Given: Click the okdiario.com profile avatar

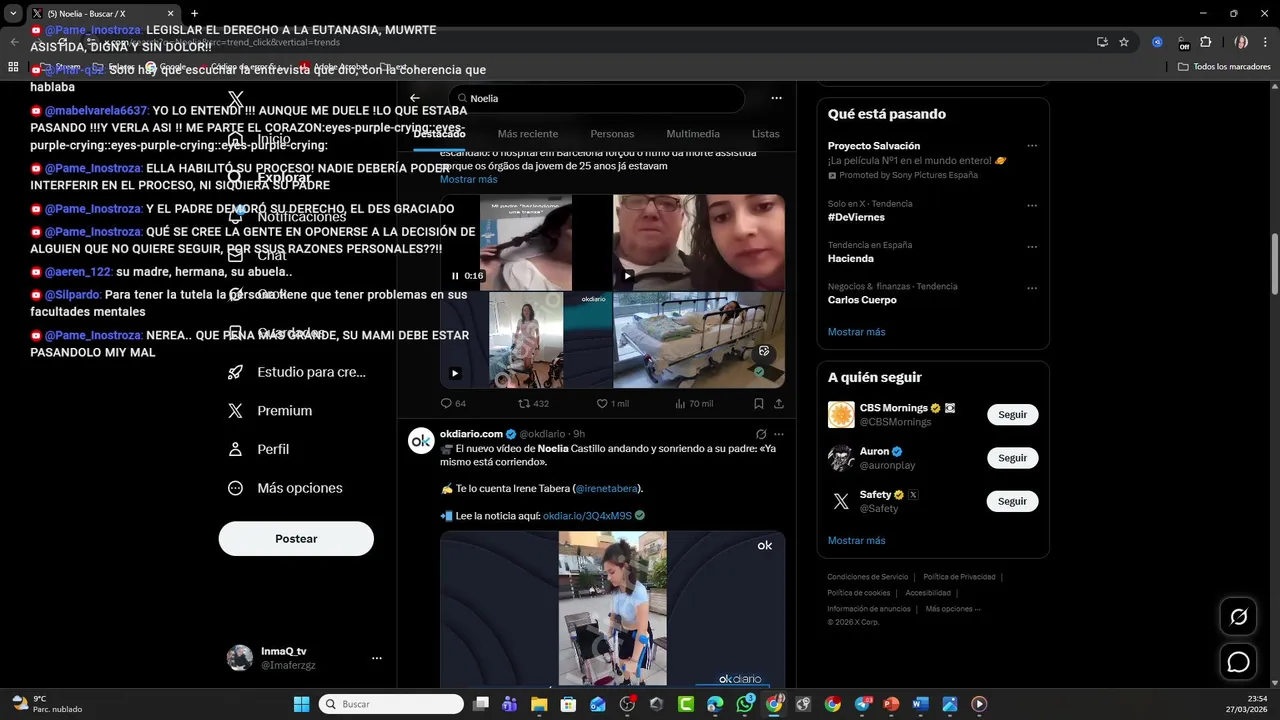Looking at the screenshot, I should (421, 441).
